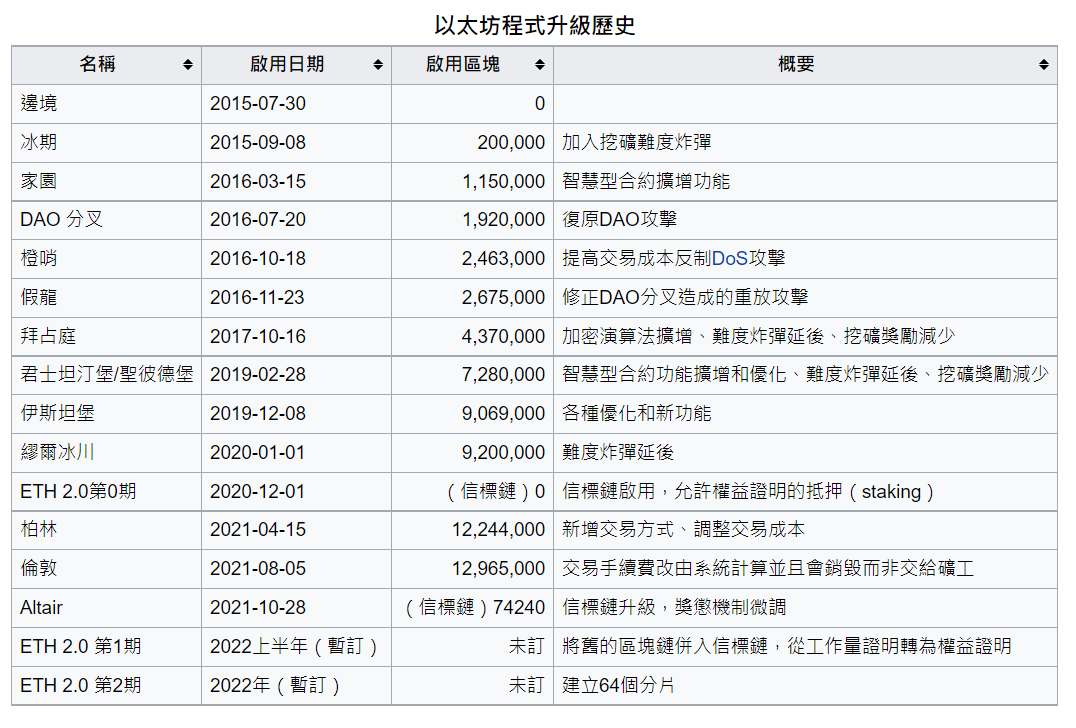
Task: Click block number 7,280,000
Action: 504,375
